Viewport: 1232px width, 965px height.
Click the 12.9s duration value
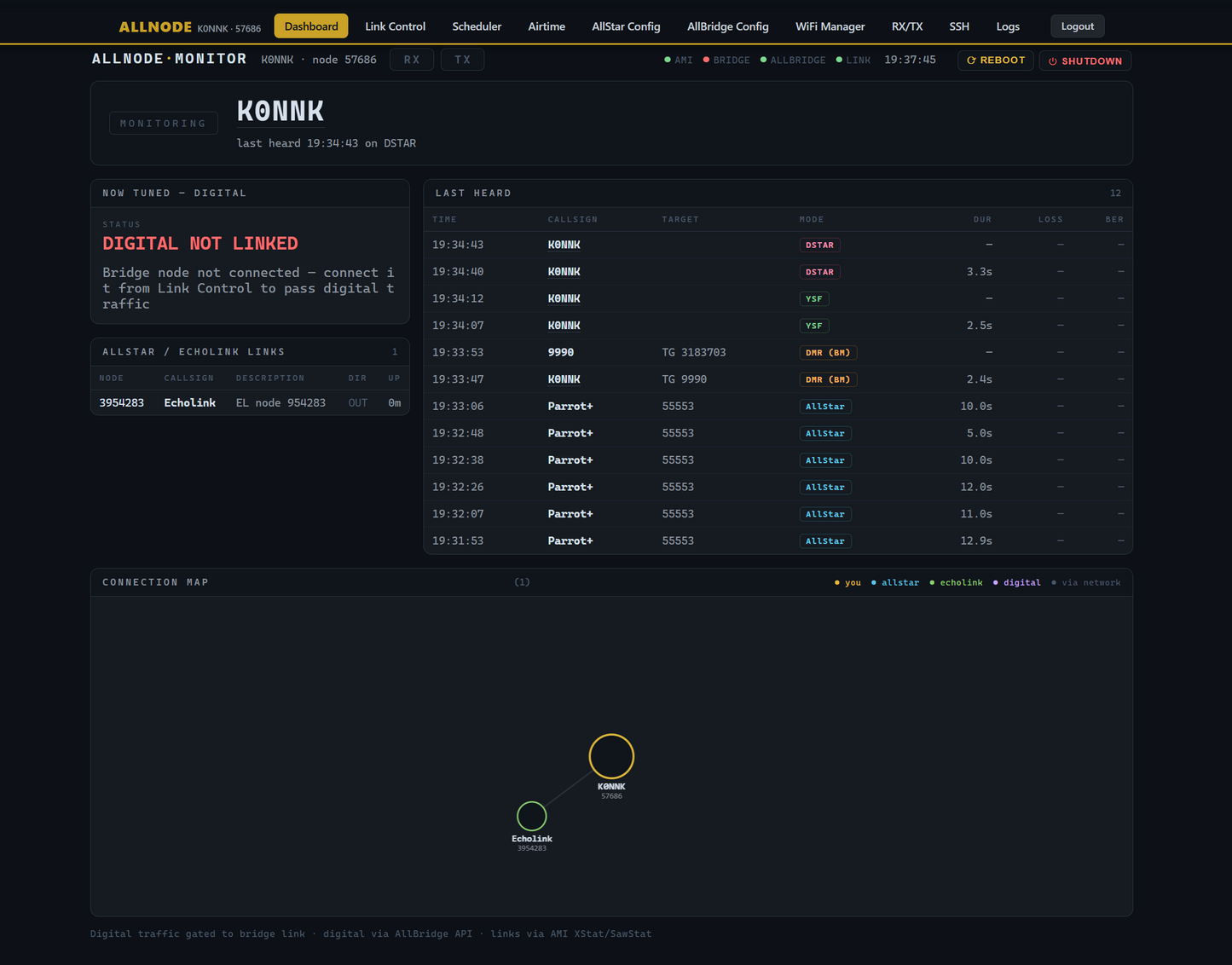click(976, 541)
